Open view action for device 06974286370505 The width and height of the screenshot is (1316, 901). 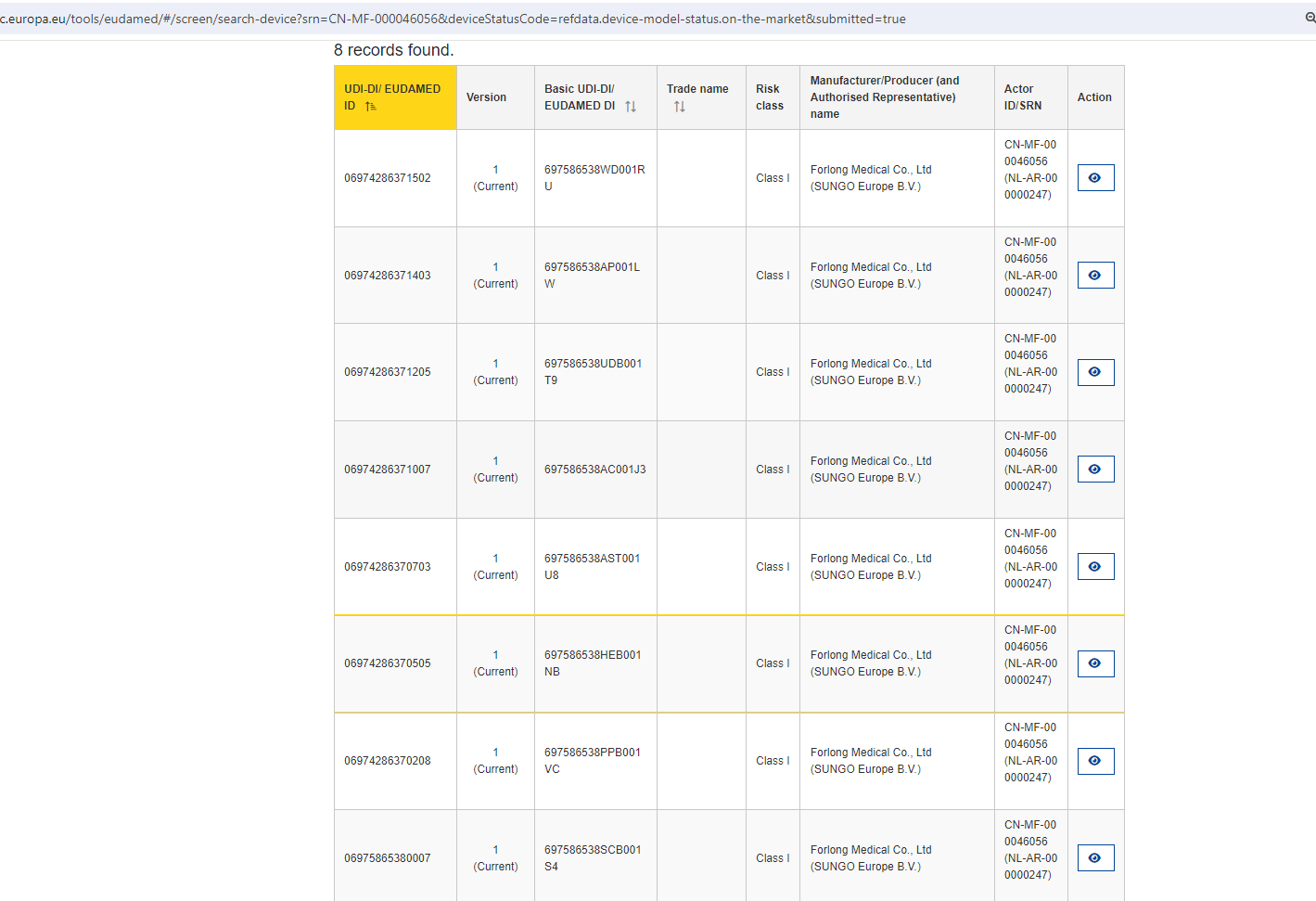click(1095, 663)
